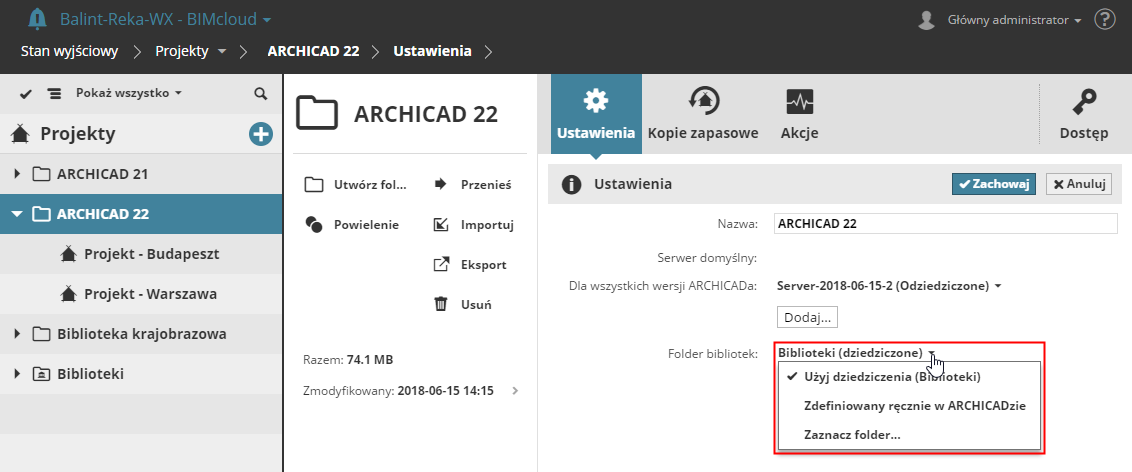This screenshot has height=472, width=1132.
Task: Click ARCHICAD 22 in the breadcrumb
Action: point(313,51)
